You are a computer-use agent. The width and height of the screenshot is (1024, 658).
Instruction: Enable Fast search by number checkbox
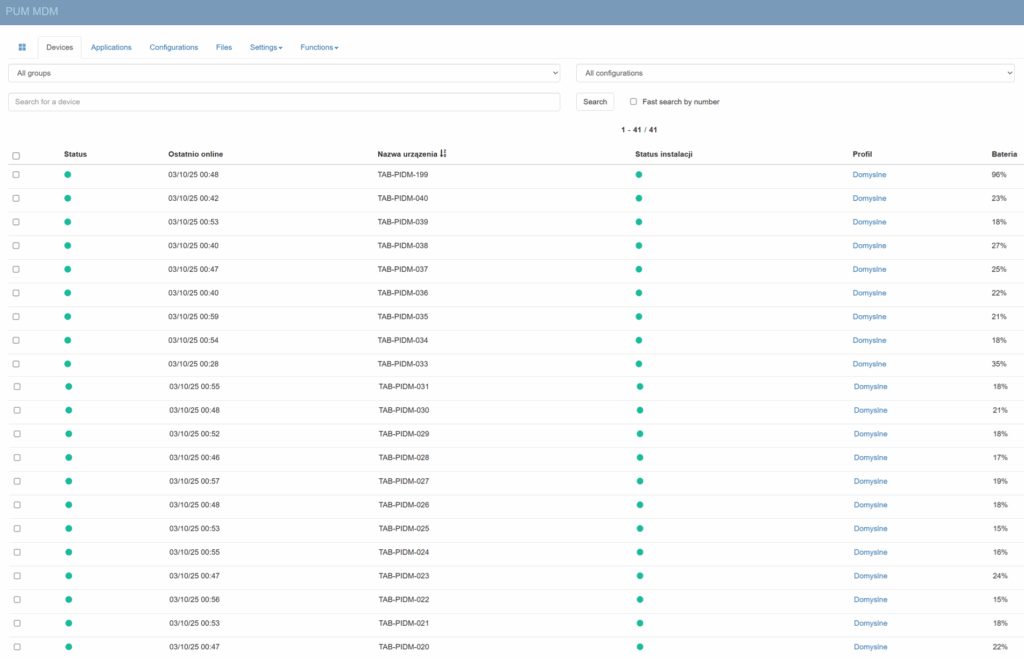coord(633,102)
